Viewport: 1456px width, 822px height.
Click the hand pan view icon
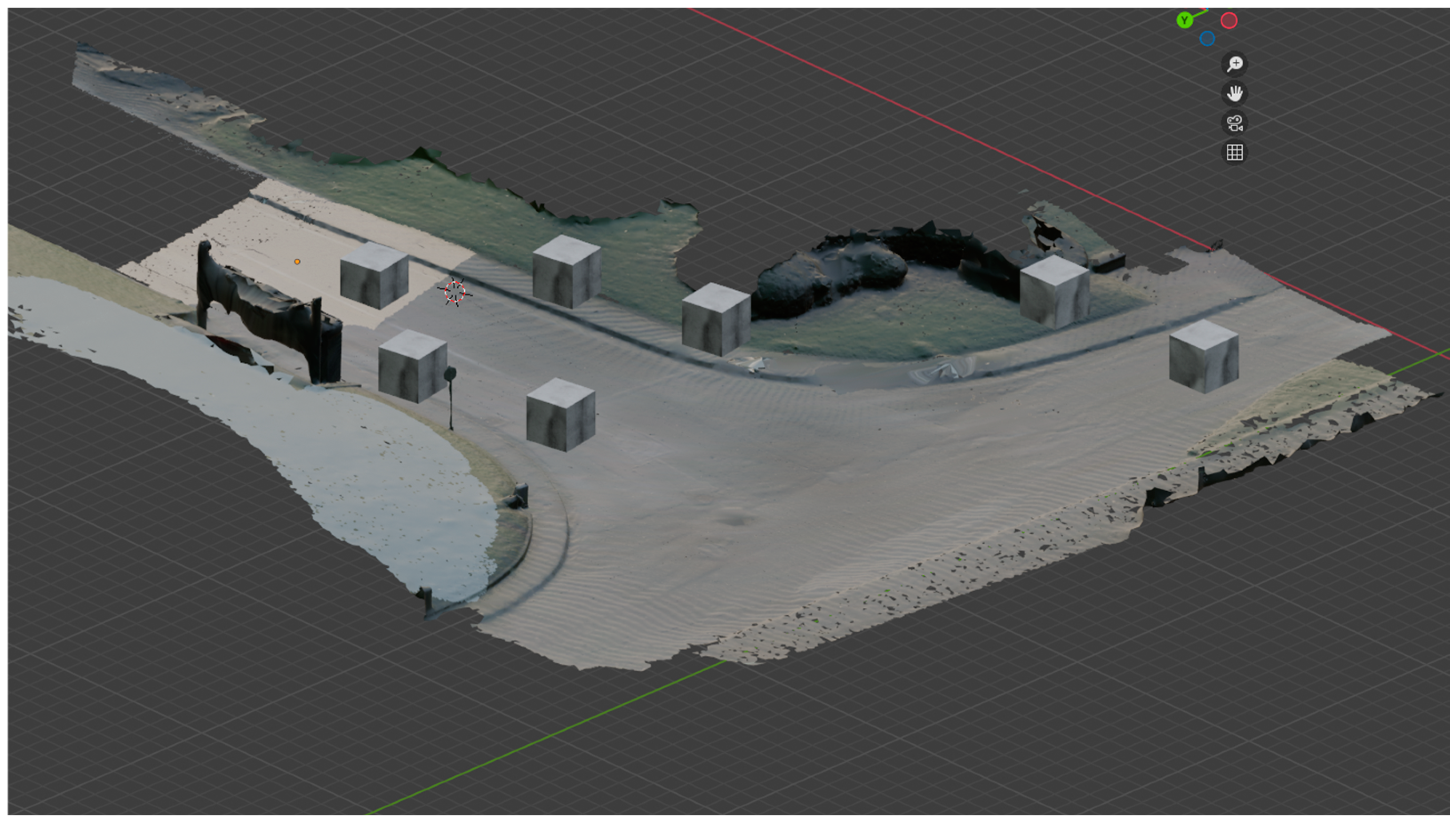pos(1234,93)
